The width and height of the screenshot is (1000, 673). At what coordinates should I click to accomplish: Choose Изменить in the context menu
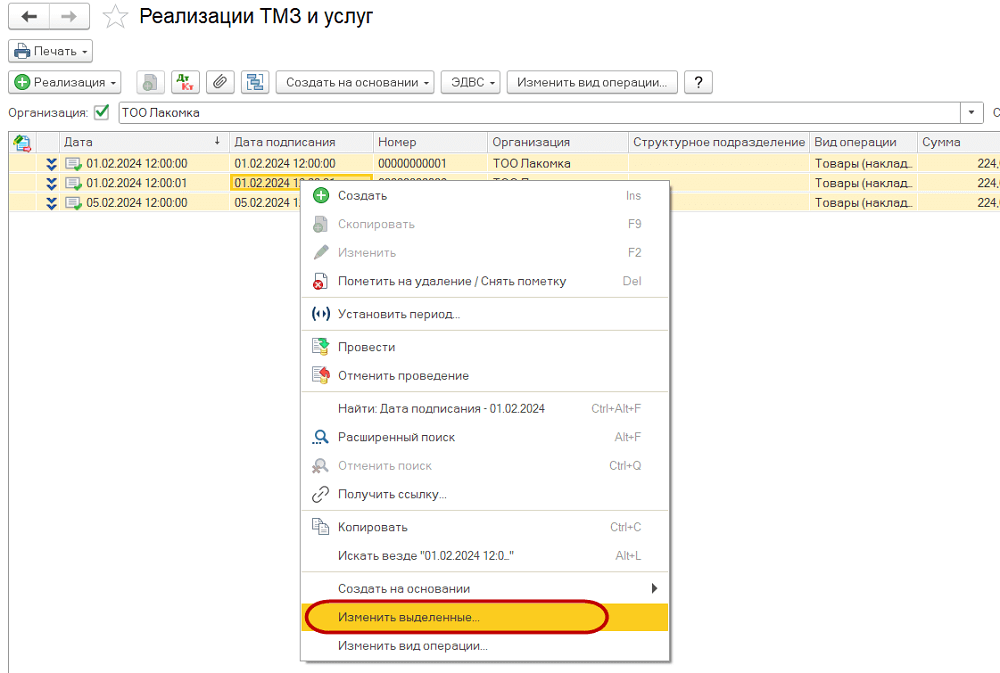[x=485, y=253]
